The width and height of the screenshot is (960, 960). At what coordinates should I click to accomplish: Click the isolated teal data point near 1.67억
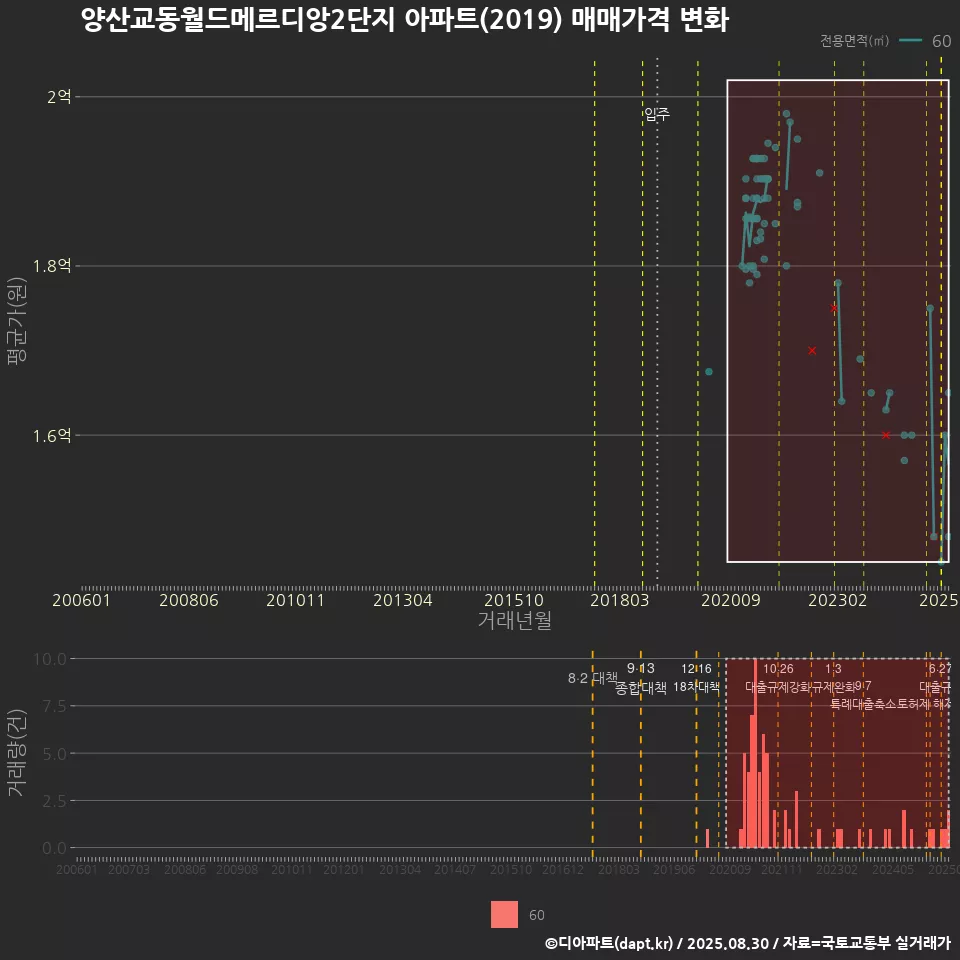point(708,372)
